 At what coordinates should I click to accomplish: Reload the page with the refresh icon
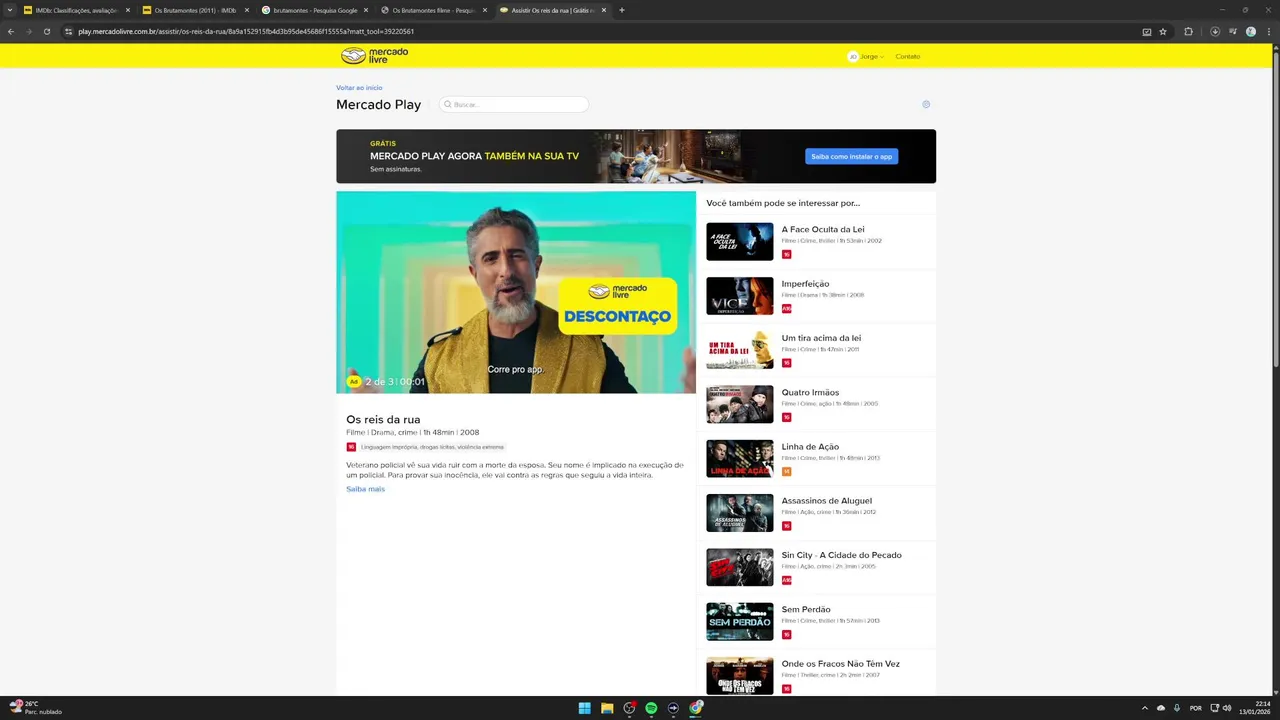pos(46,31)
